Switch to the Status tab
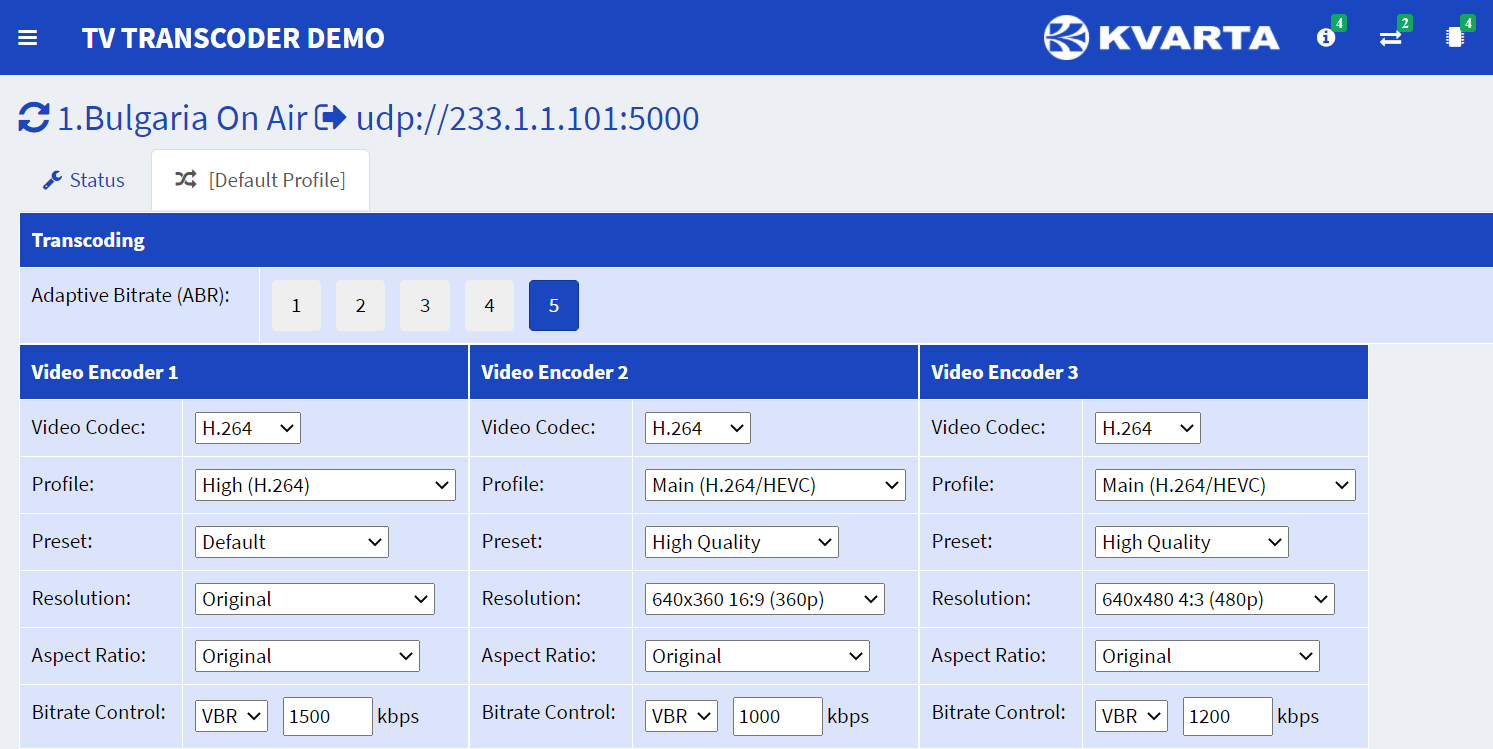Screen dimensions: 1493x749 84,181
